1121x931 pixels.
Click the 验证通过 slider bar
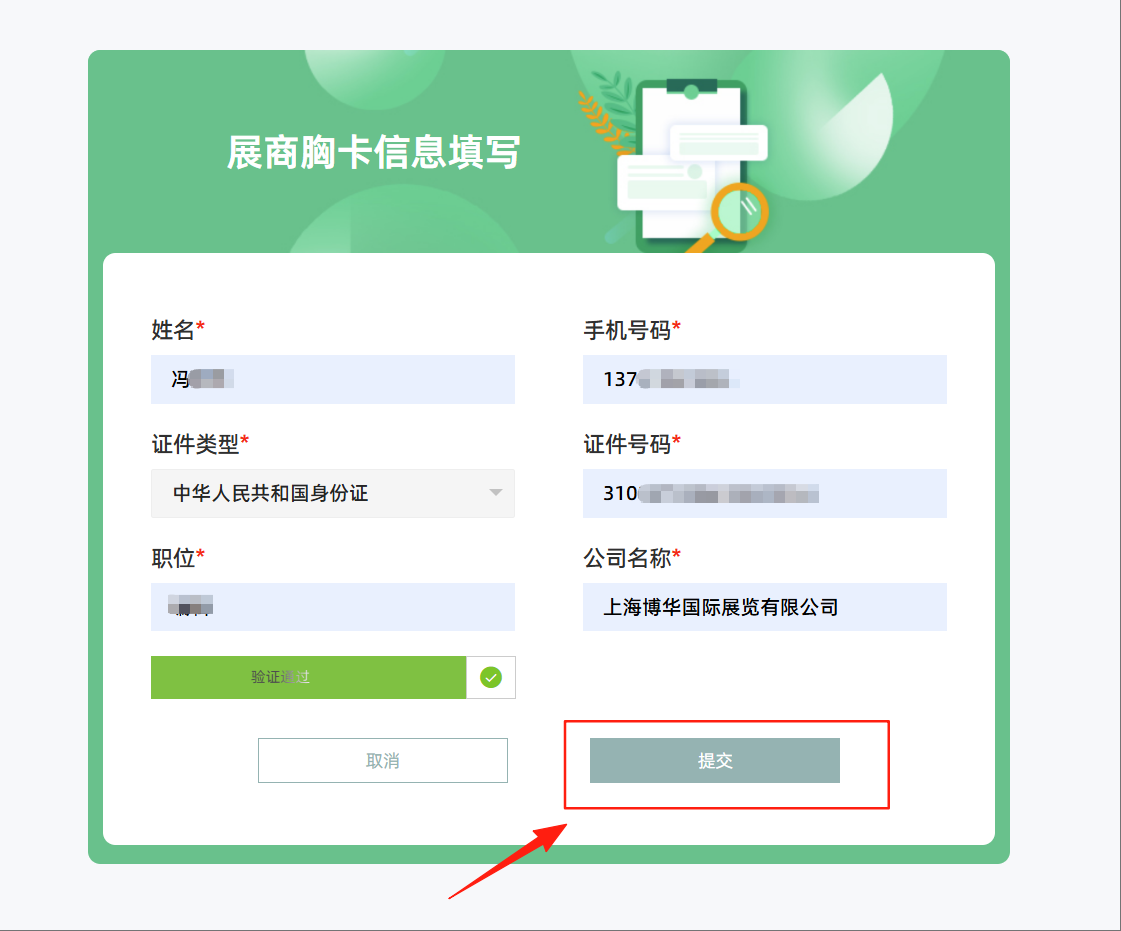coord(308,677)
